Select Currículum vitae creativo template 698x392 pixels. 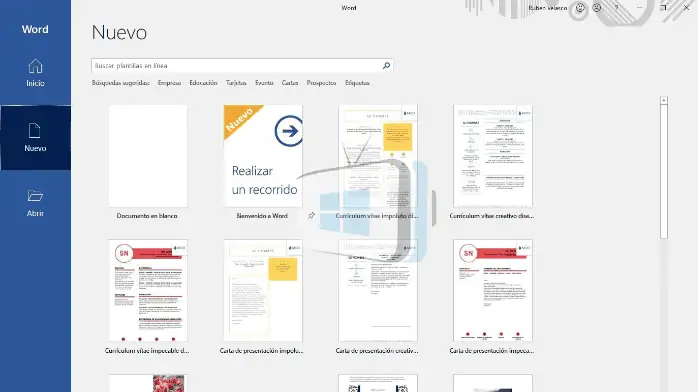coord(492,156)
